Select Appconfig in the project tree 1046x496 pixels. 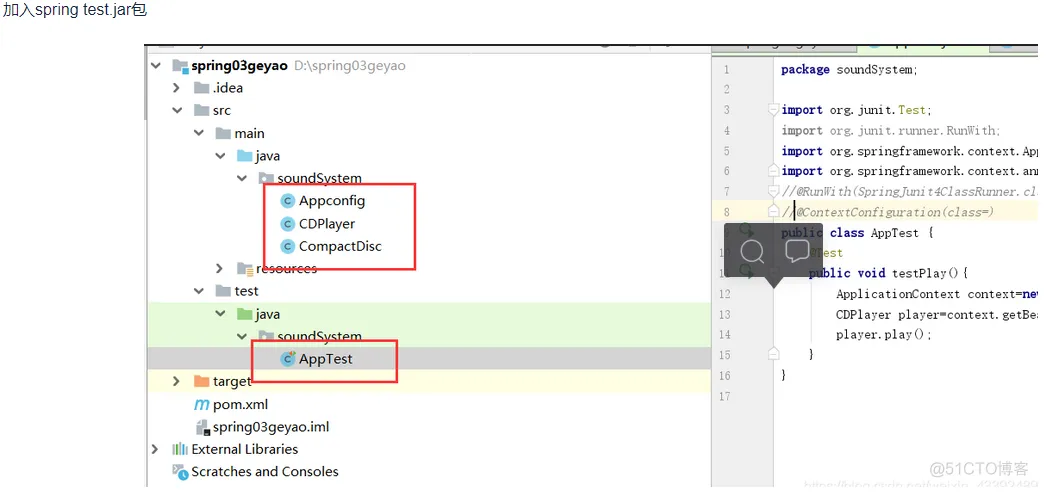point(332,201)
